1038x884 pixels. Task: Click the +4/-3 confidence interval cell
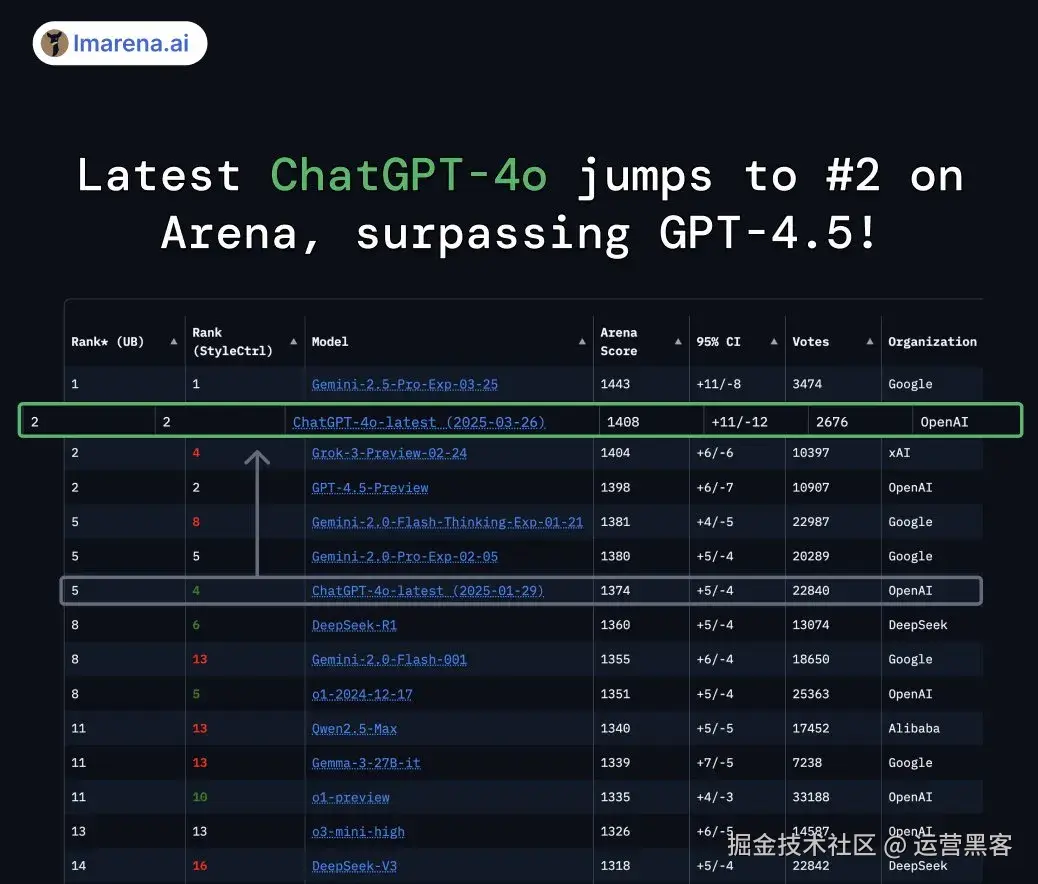(x=715, y=797)
